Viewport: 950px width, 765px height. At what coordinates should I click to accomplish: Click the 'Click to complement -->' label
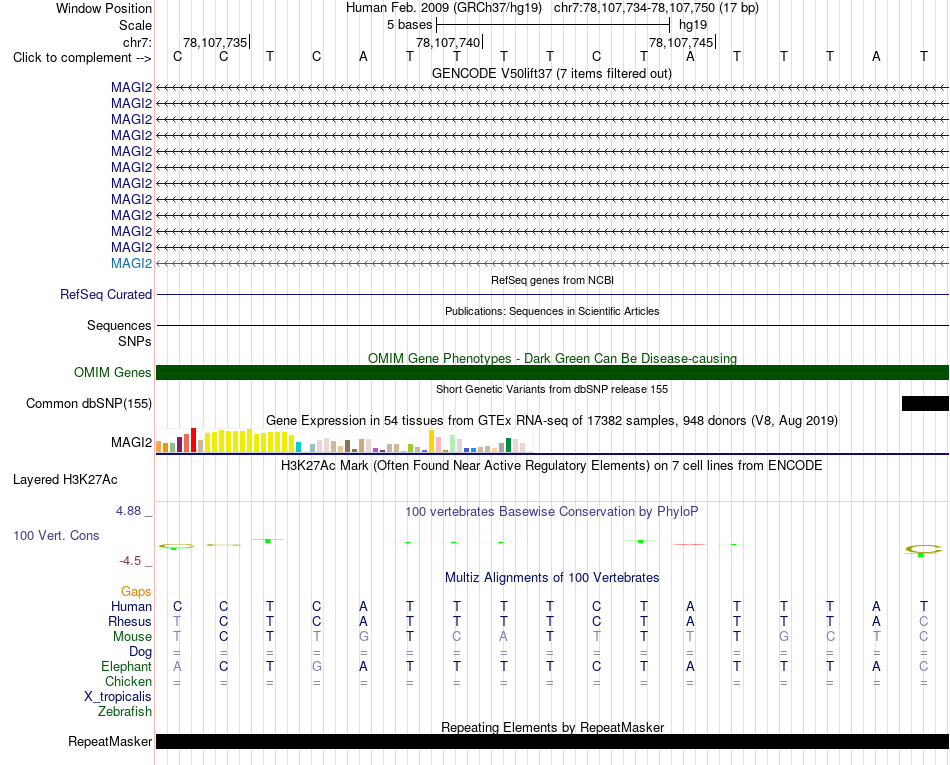82,58
